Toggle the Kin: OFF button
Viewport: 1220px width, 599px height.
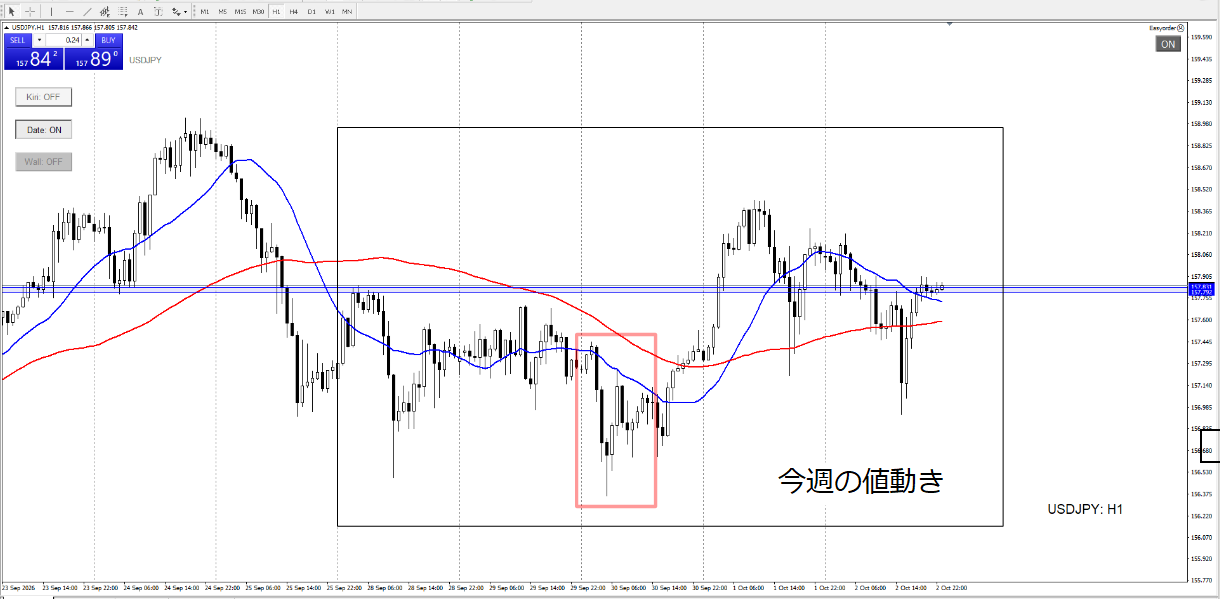click(x=43, y=97)
